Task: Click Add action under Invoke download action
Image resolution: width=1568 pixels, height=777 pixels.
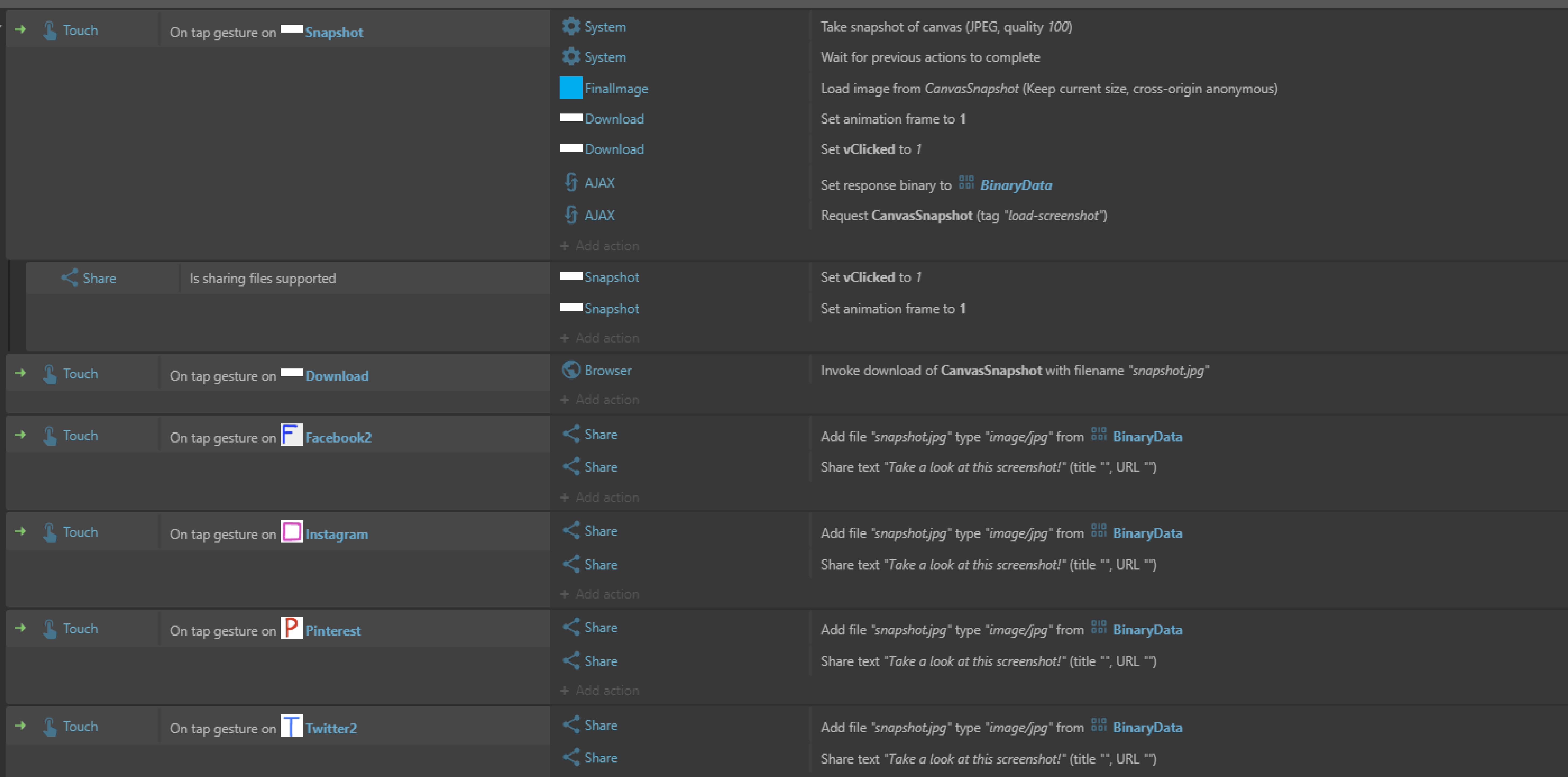Action: 600,400
